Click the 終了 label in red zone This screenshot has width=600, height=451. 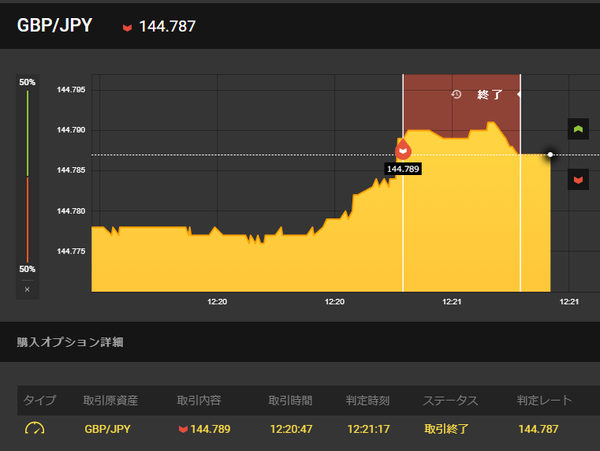tap(489, 94)
